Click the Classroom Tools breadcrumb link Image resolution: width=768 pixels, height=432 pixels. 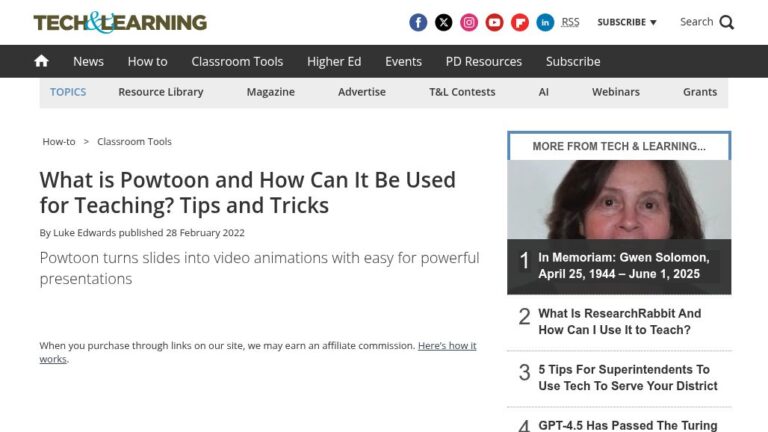(134, 142)
